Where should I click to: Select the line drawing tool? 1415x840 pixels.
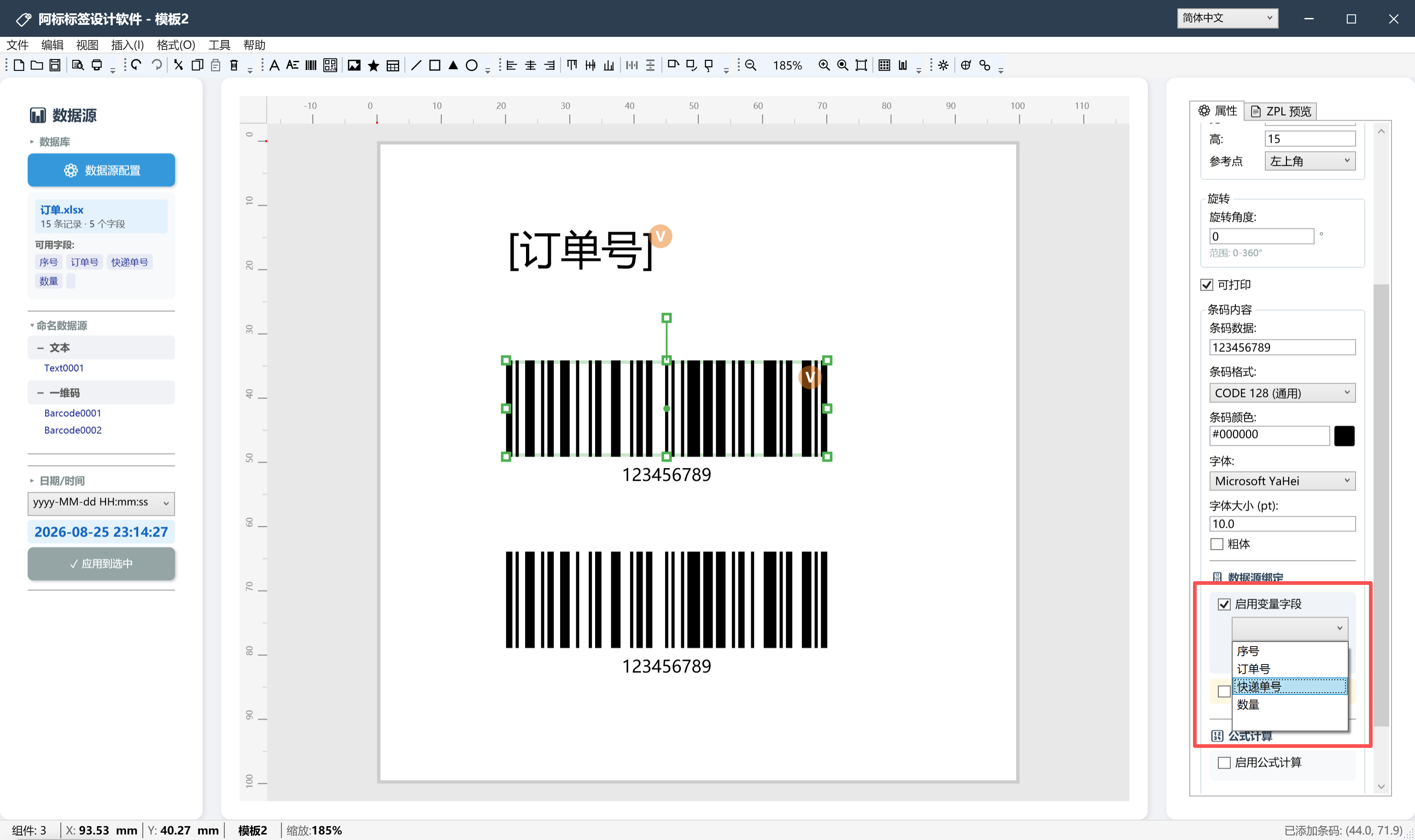coord(416,66)
